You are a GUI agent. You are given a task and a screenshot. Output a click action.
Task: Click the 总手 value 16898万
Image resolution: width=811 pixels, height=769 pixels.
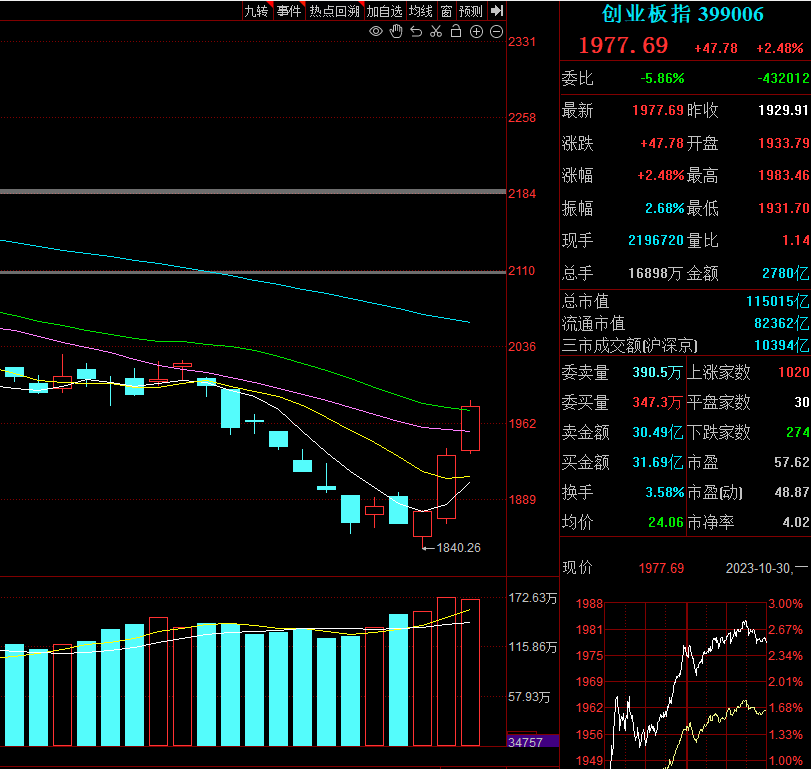[655, 274]
